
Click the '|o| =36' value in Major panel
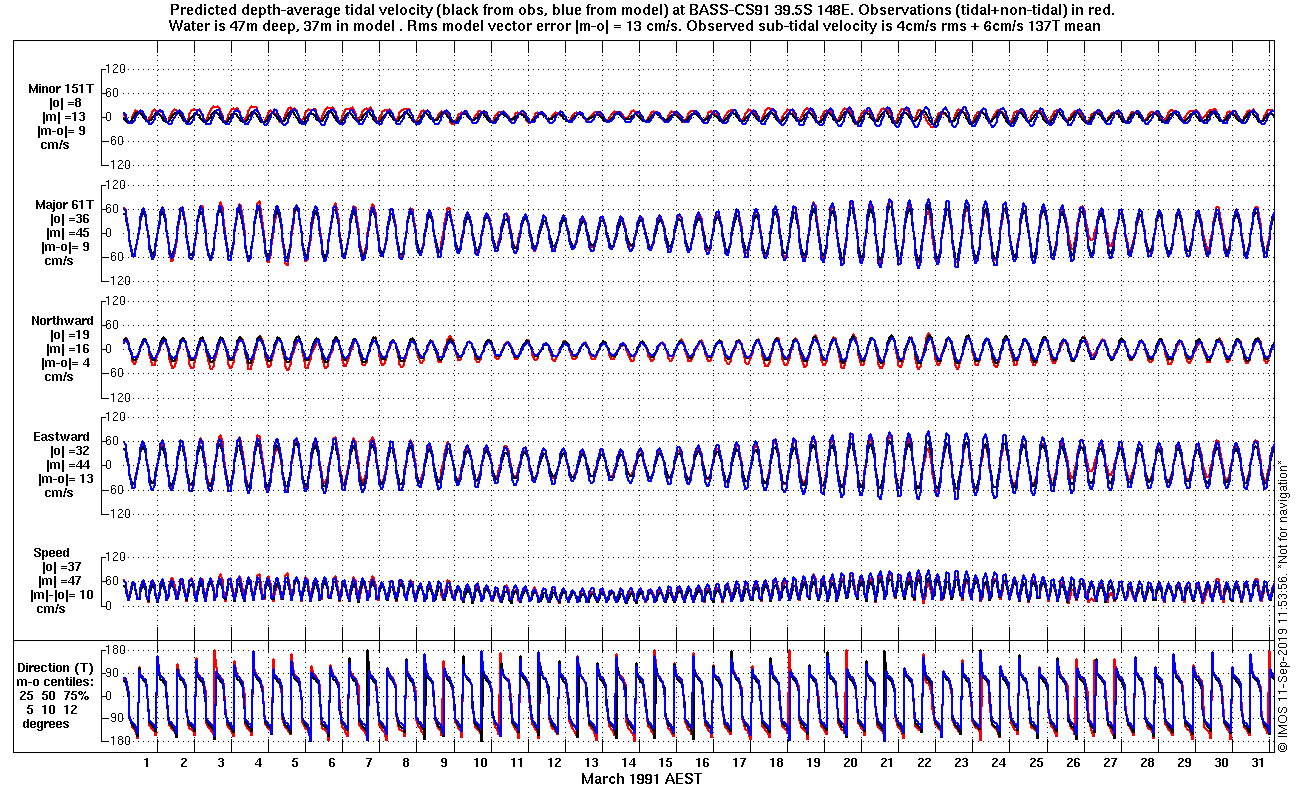[69, 219]
